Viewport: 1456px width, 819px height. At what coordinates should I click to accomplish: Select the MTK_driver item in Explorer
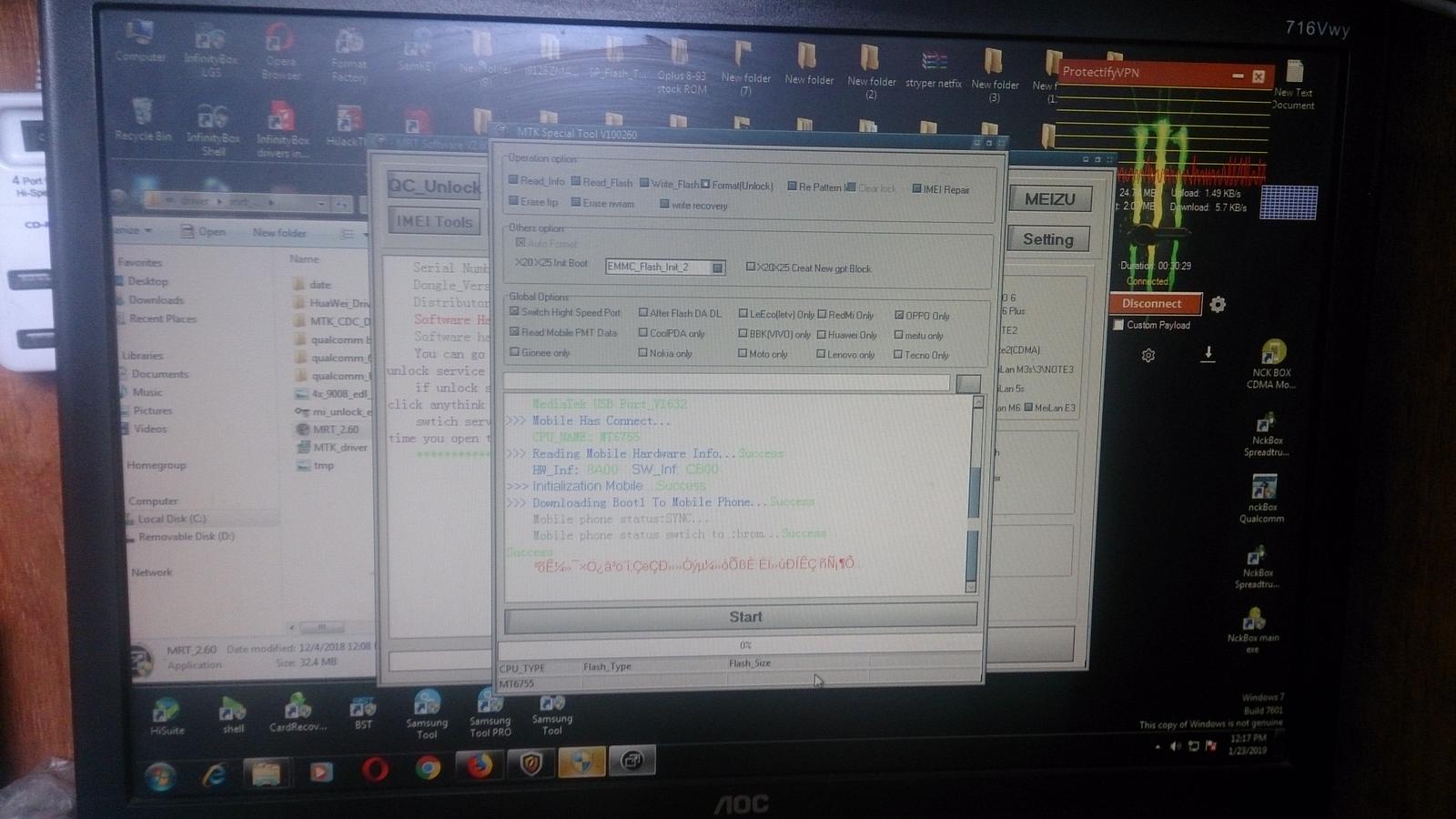coord(340,447)
